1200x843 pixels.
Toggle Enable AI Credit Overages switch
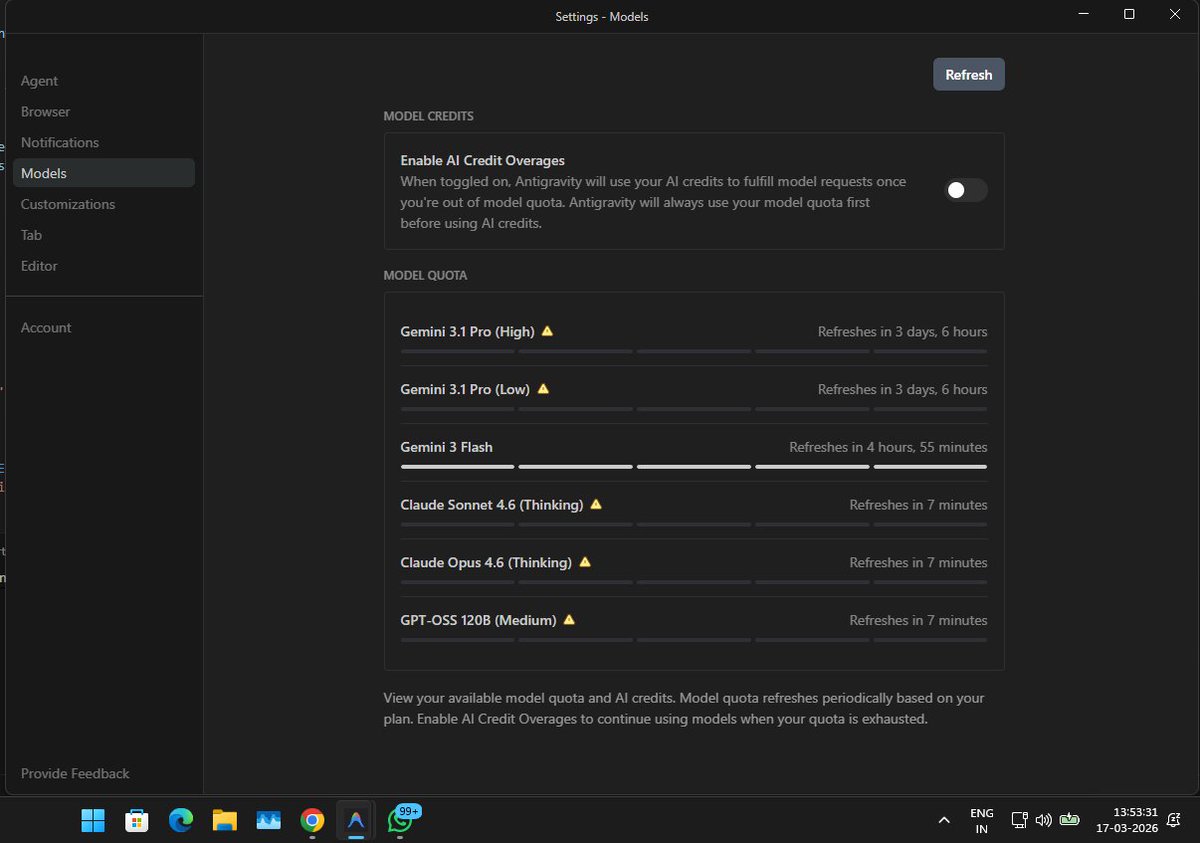click(966, 190)
